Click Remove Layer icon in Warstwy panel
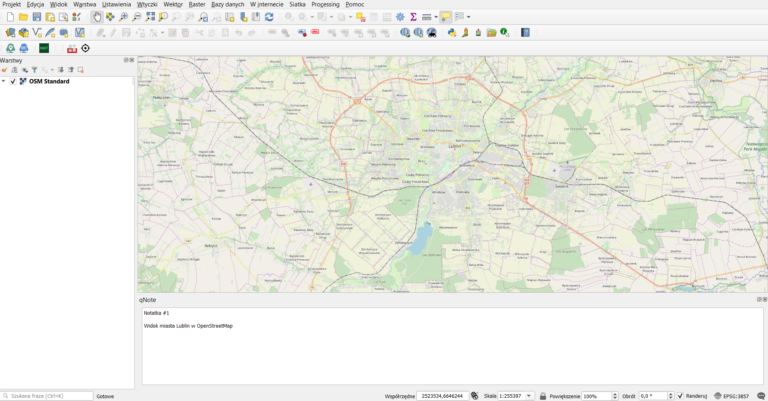768x401 pixels. click(80, 70)
